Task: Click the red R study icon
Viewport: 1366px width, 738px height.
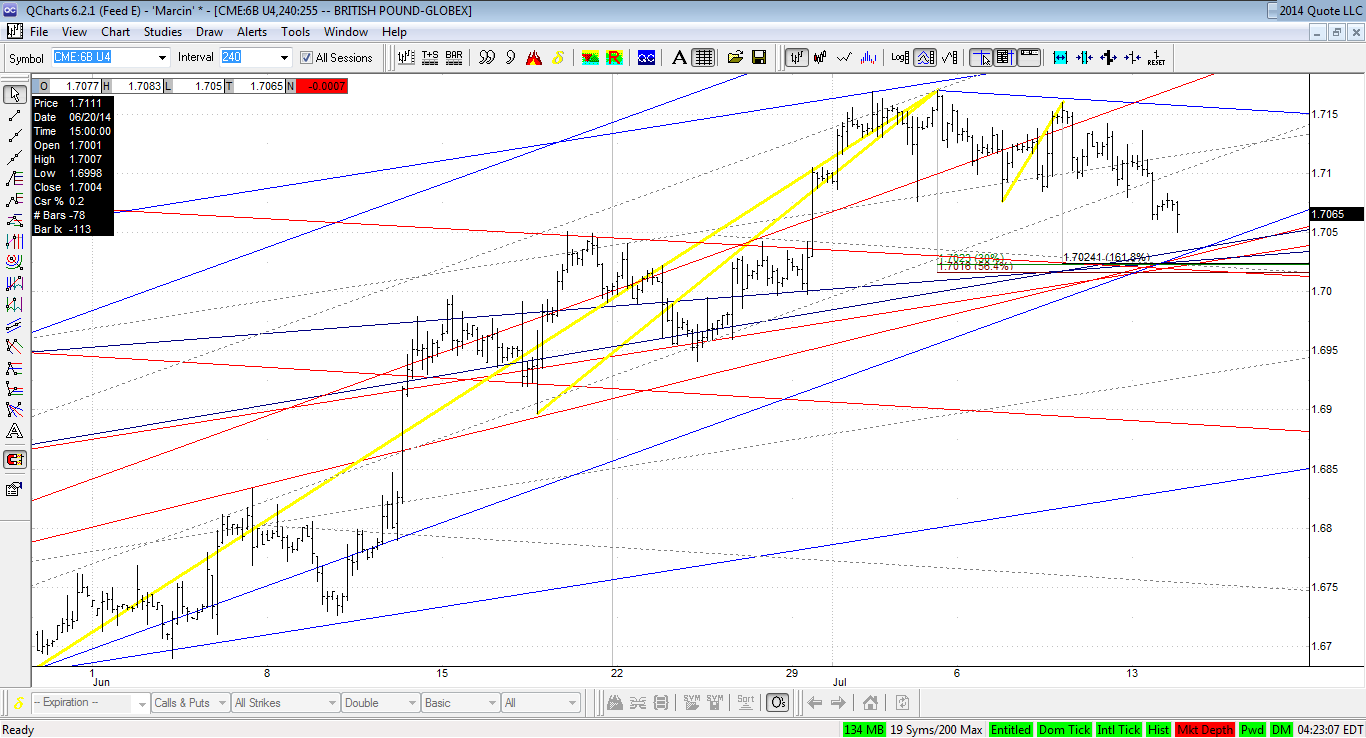Action: [x=614, y=58]
